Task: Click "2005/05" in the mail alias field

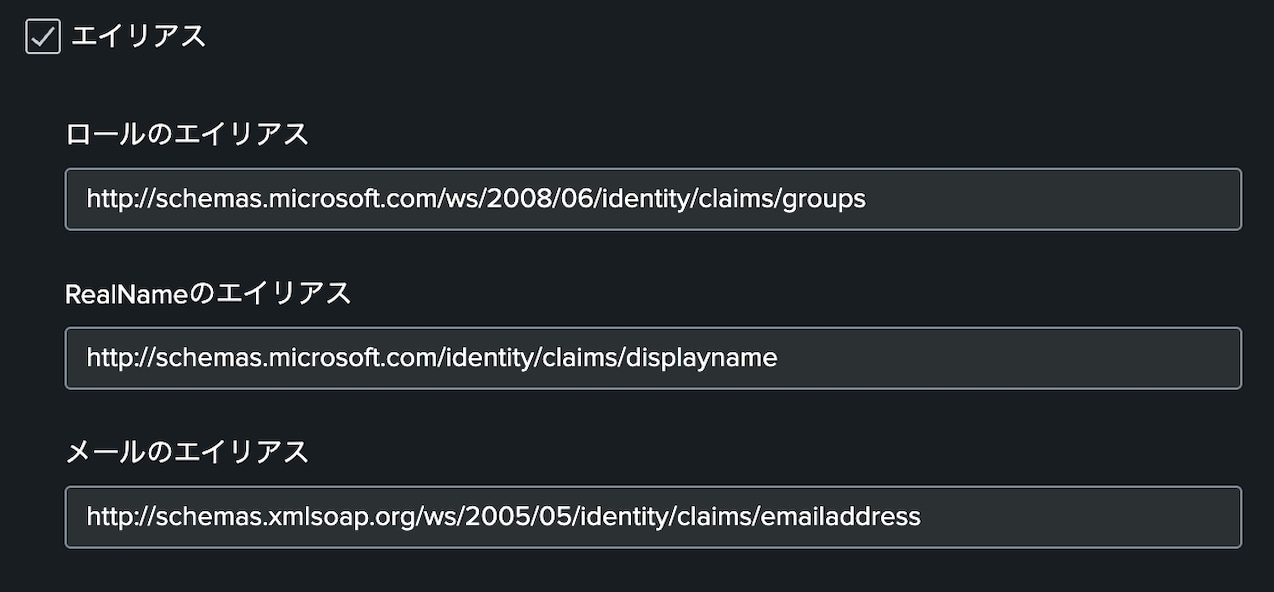Action: pos(528,517)
